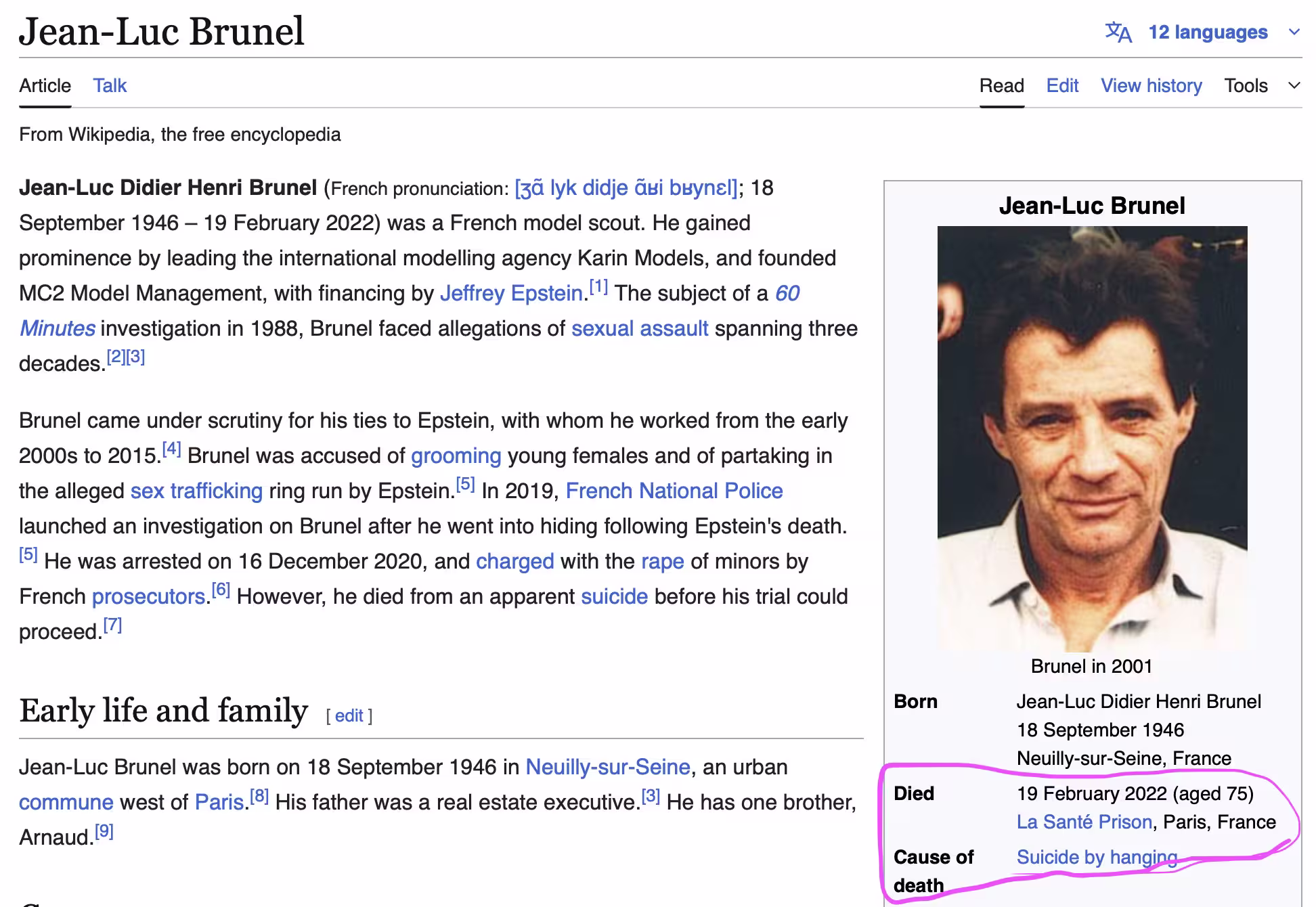The height and width of the screenshot is (907, 1316).
Task: Expand the 12 languages dropdown arrow
Action: point(1294,32)
